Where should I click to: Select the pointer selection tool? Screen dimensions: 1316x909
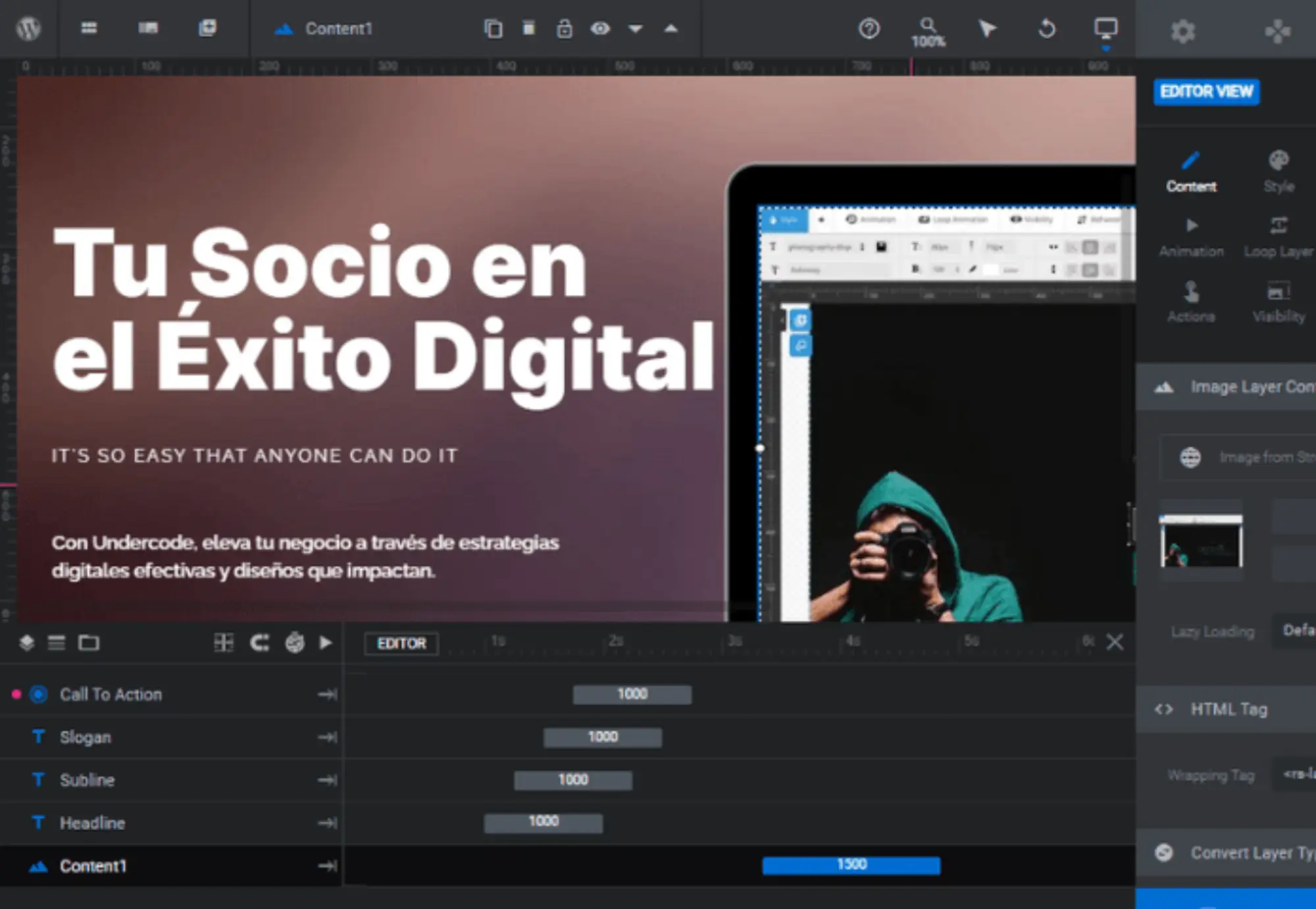tap(986, 29)
